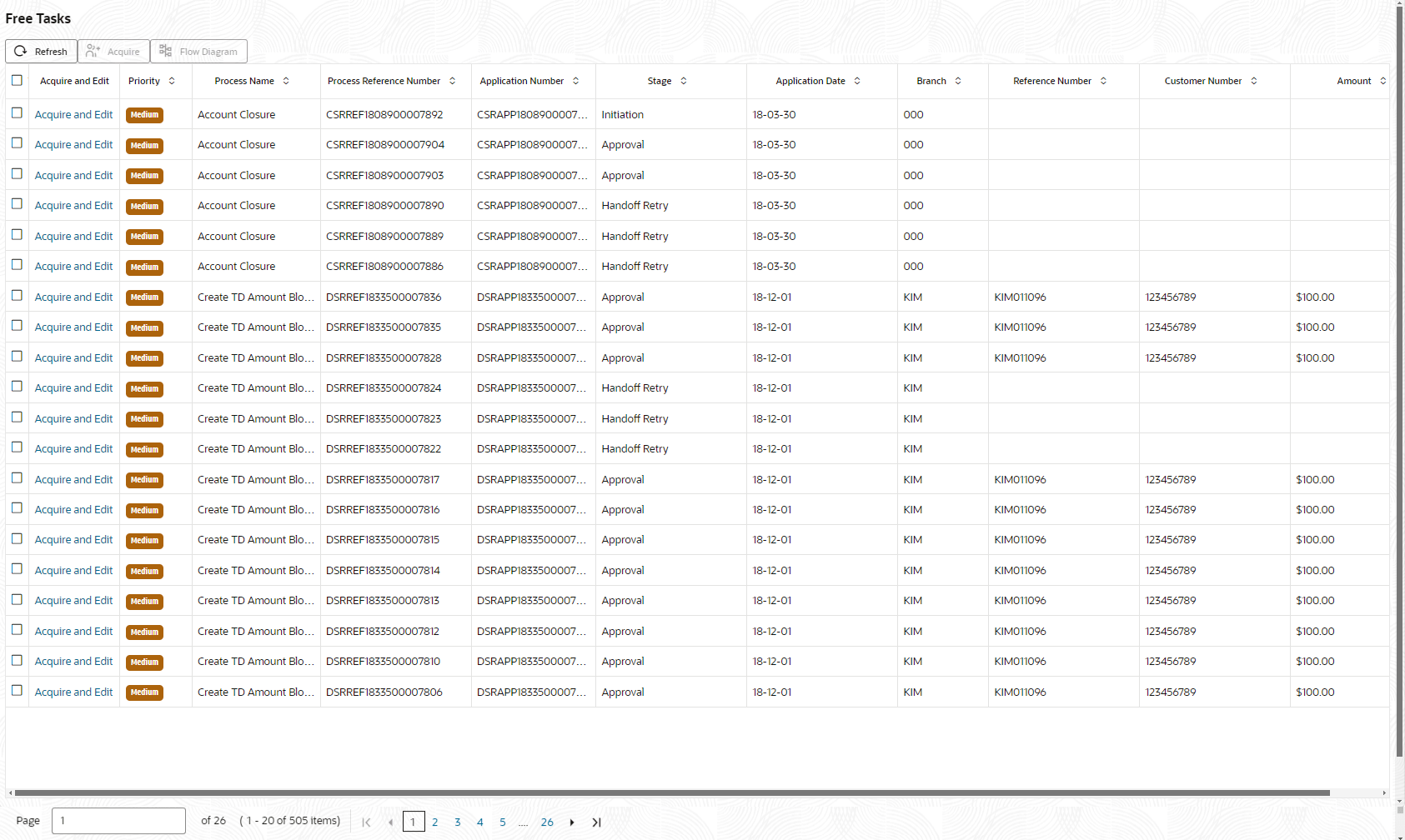Check row with reference CSRREF1808900007889
Image resolution: width=1405 pixels, height=840 pixels.
(17, 234)
